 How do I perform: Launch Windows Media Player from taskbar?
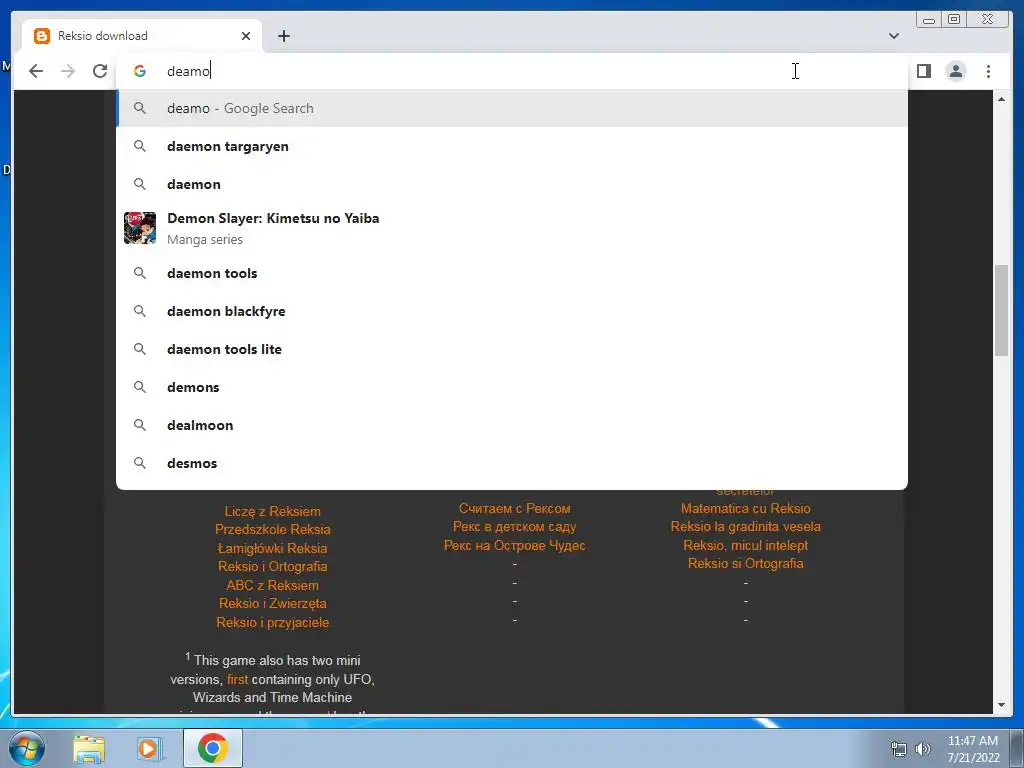click(x=149, y=749)
